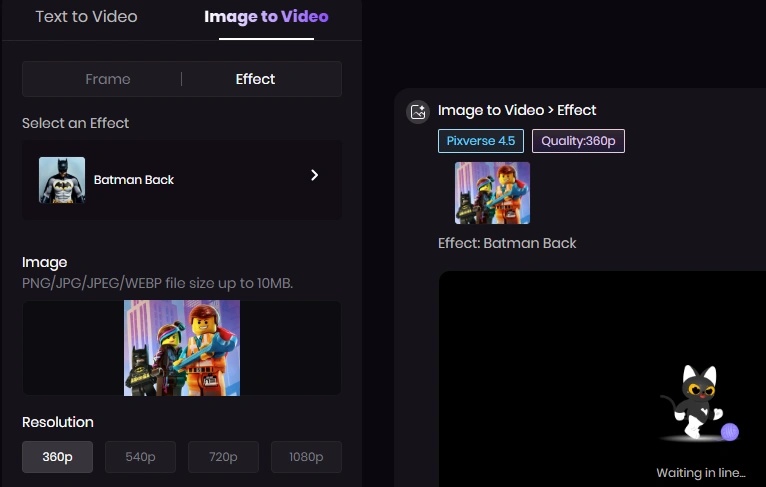
Task: Choose 720p resolution
Action: (x=223, y=457)
